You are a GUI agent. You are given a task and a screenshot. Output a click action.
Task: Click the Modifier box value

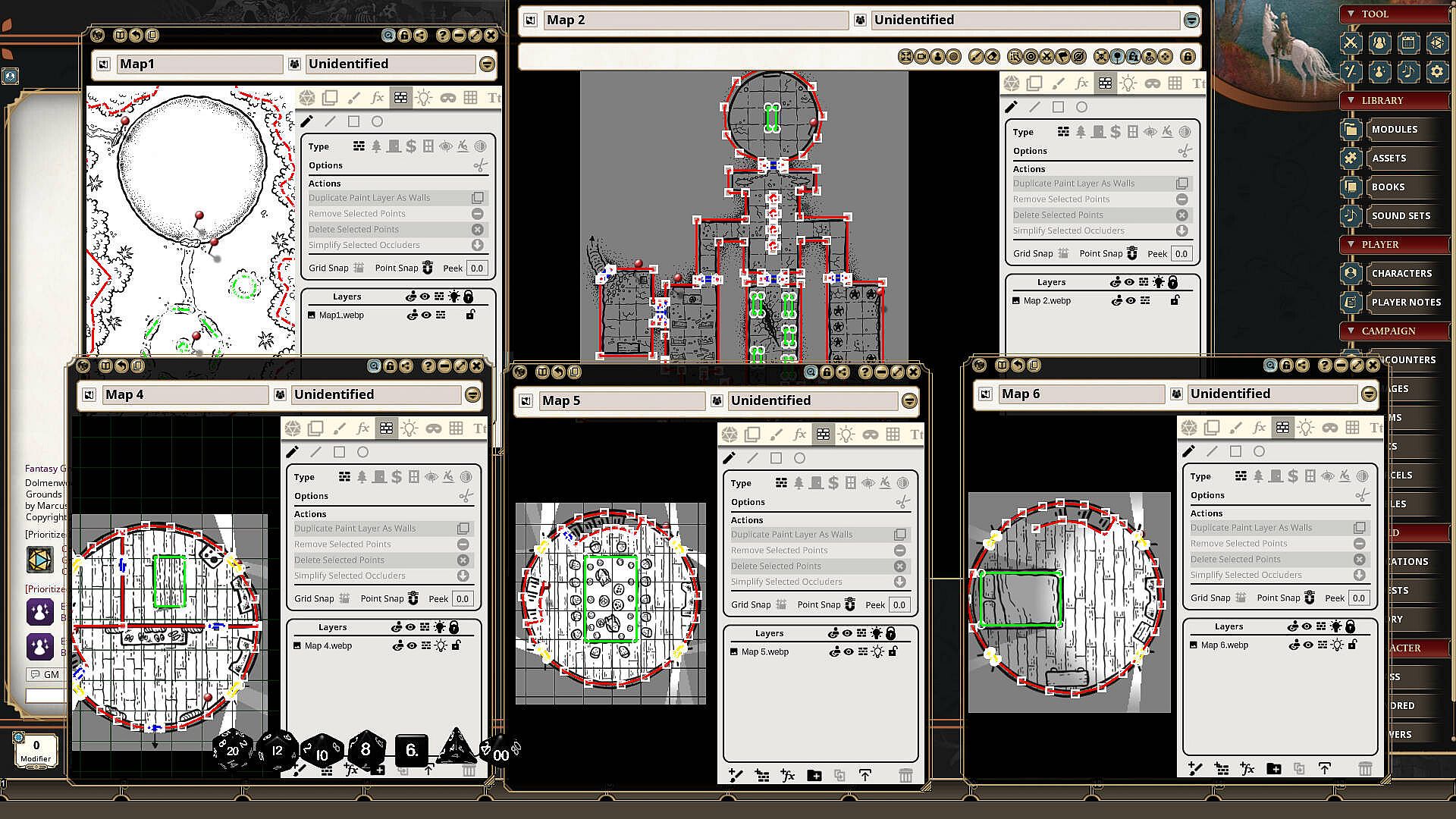coord(36,745)
